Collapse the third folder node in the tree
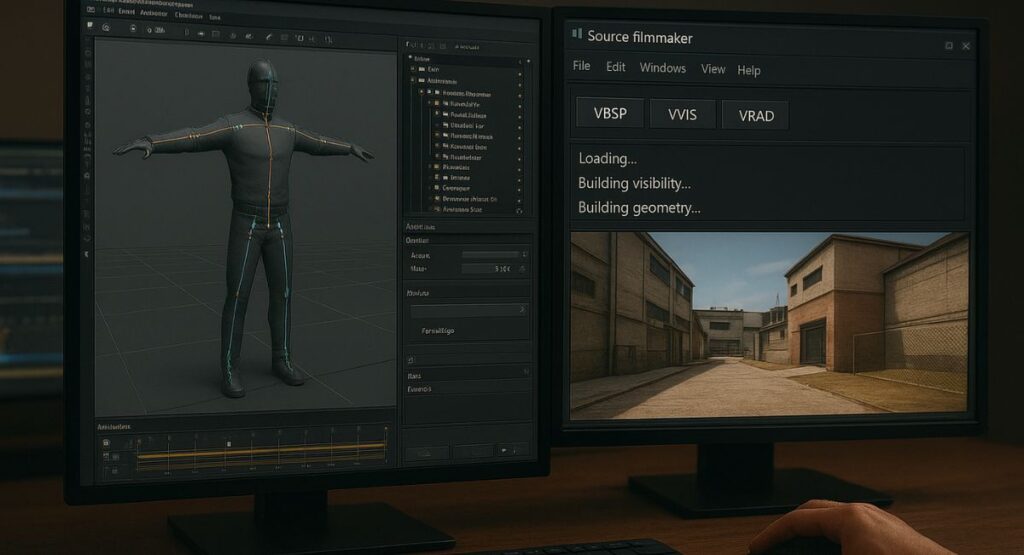The height and width of the screenshot is (555, 1024). pos(422,92)
